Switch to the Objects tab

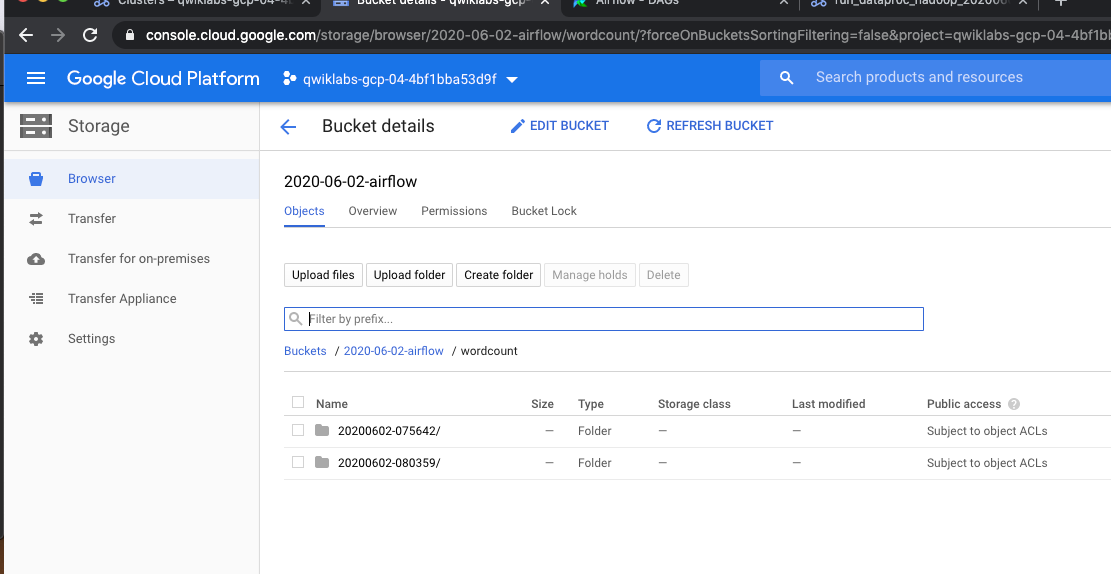(x=304, y=211)
